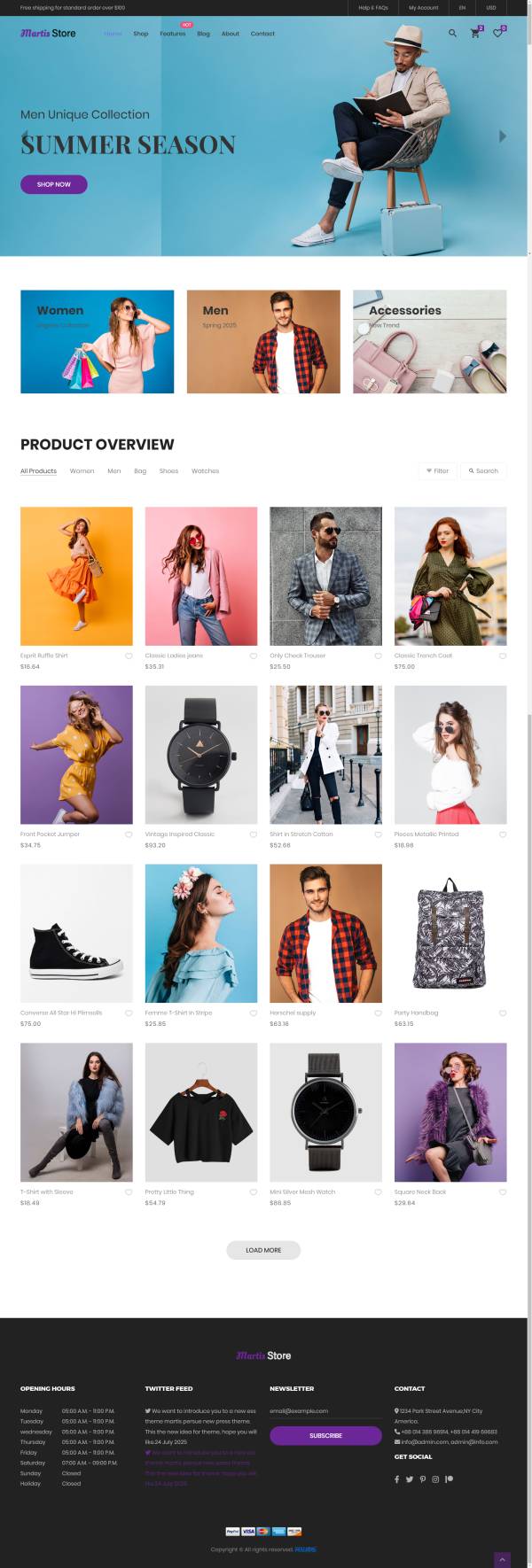Viewport: 532px width, 1568px height.
Task: Click the LOAD MORE button
Action: [263, 1250]
